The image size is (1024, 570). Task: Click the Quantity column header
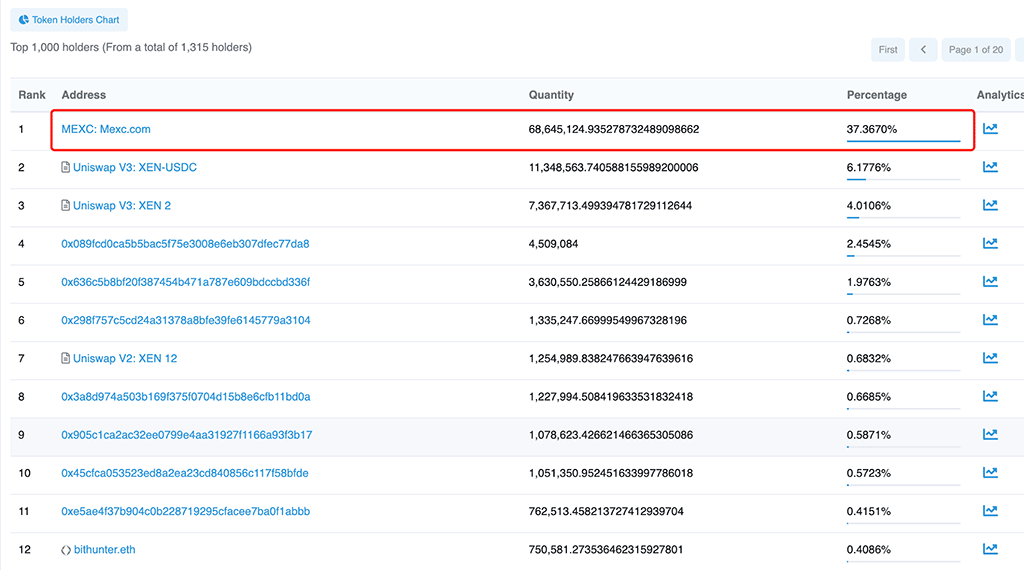click(x=551, y=95)
